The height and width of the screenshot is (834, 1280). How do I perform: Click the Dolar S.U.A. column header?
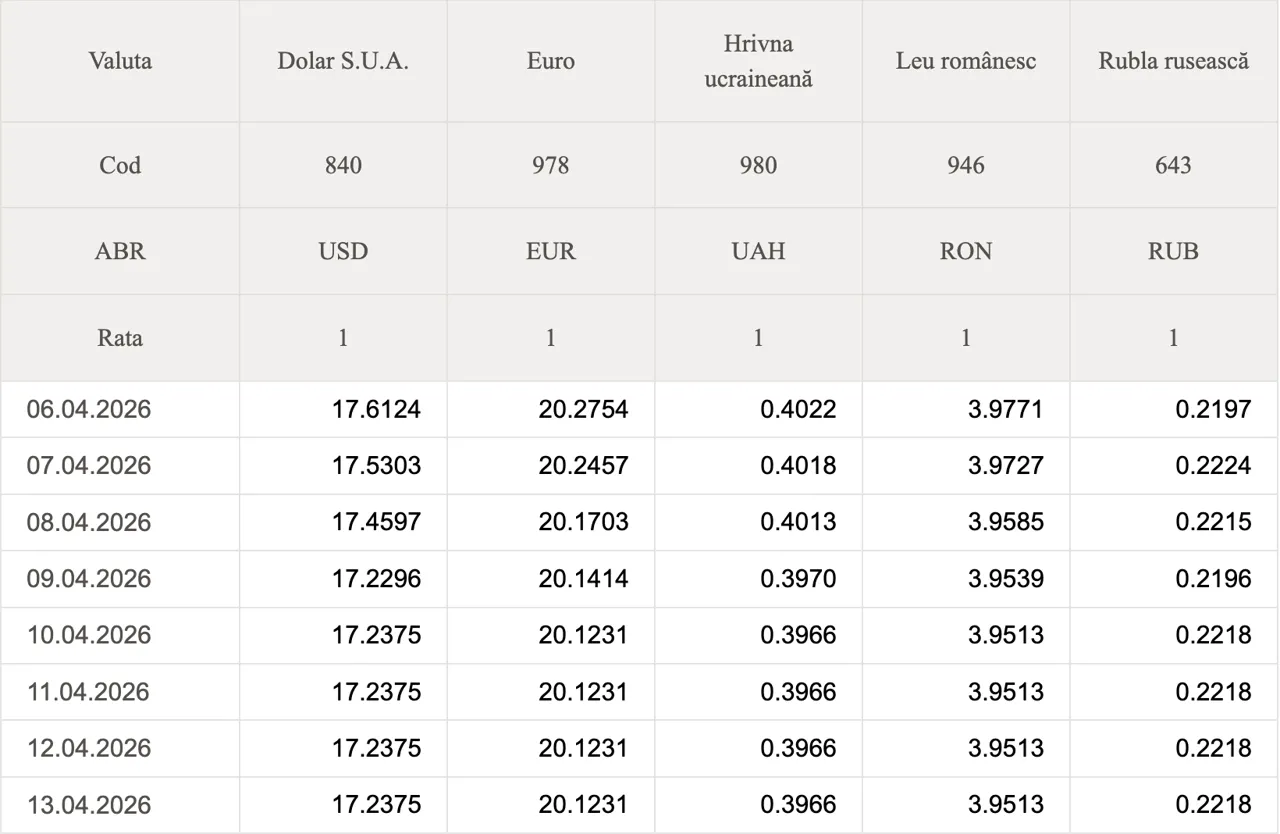click(x=343, y=61)
